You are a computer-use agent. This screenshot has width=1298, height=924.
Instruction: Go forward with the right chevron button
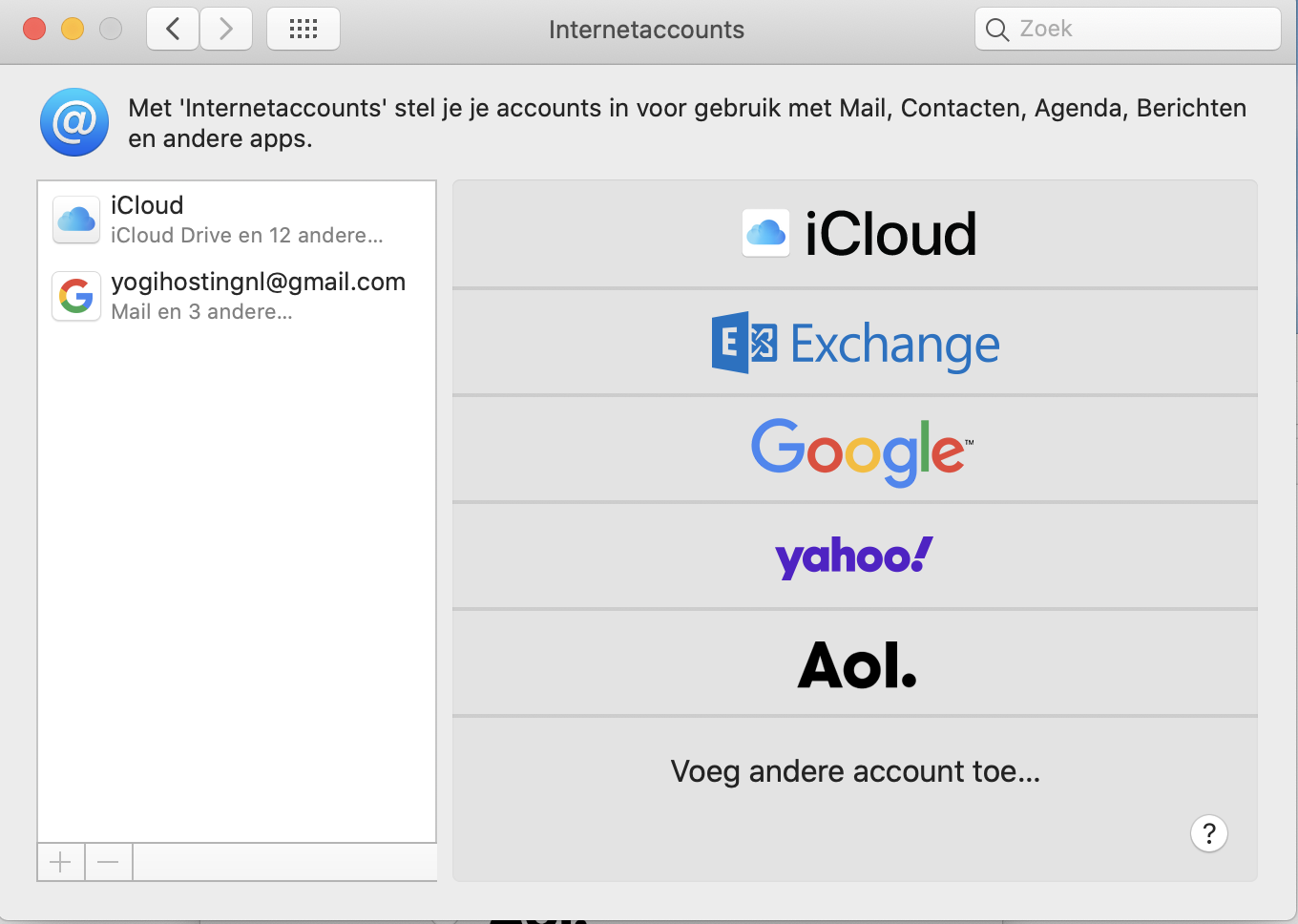pos(226,29)
